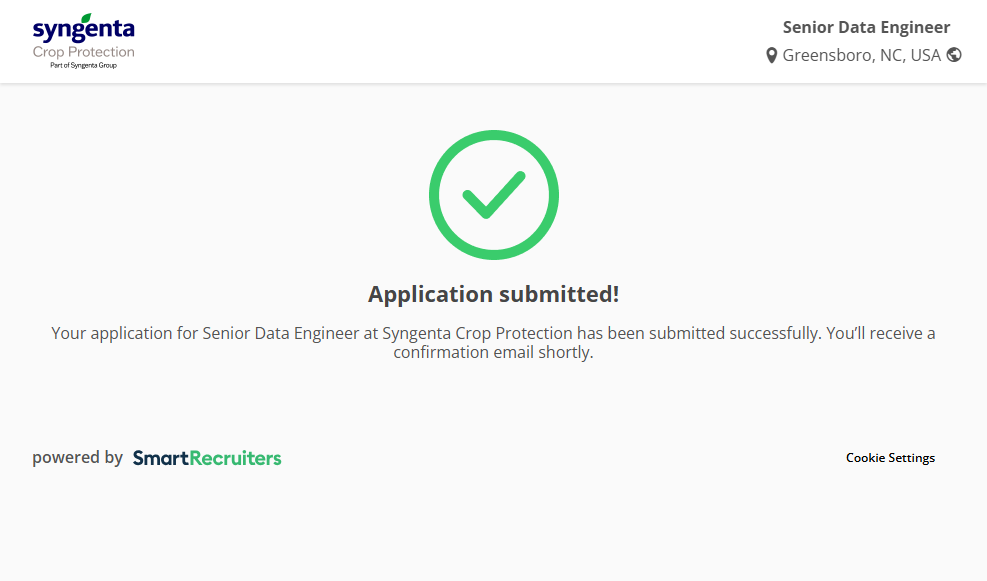Select the 'Greensboro, NC, USA' location text
The width and height of the screenshot is (987, 581).
click(861, 56)
